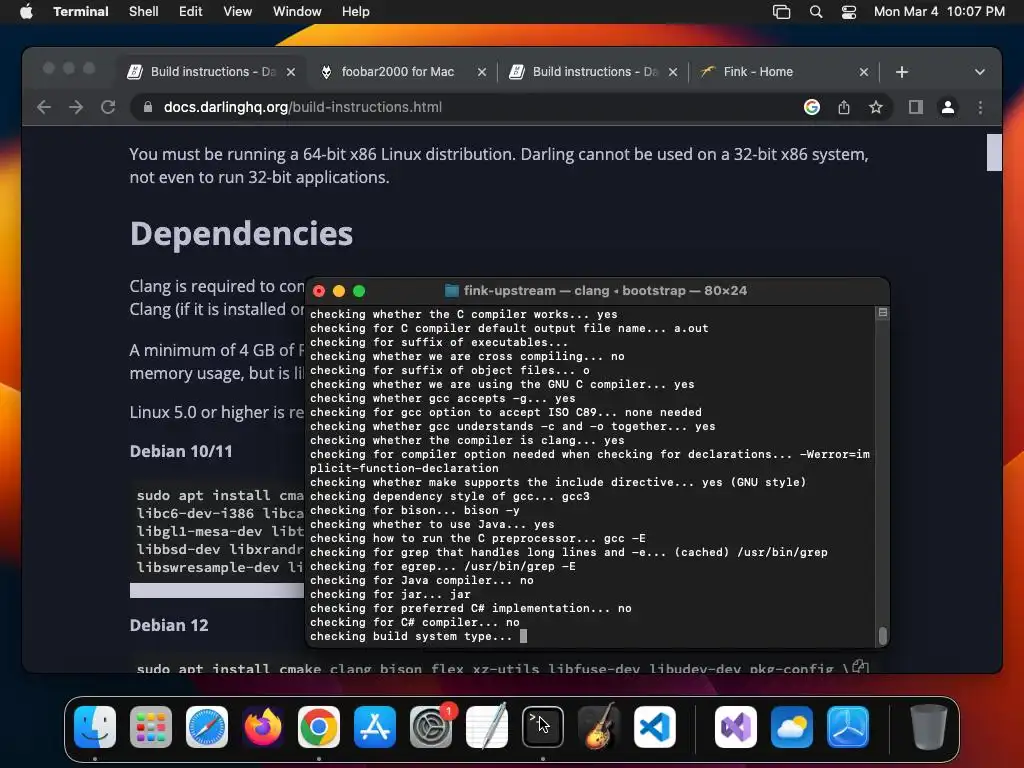
Task: Click the browser page vertical scrollbar
Action: tap(994, 152)
